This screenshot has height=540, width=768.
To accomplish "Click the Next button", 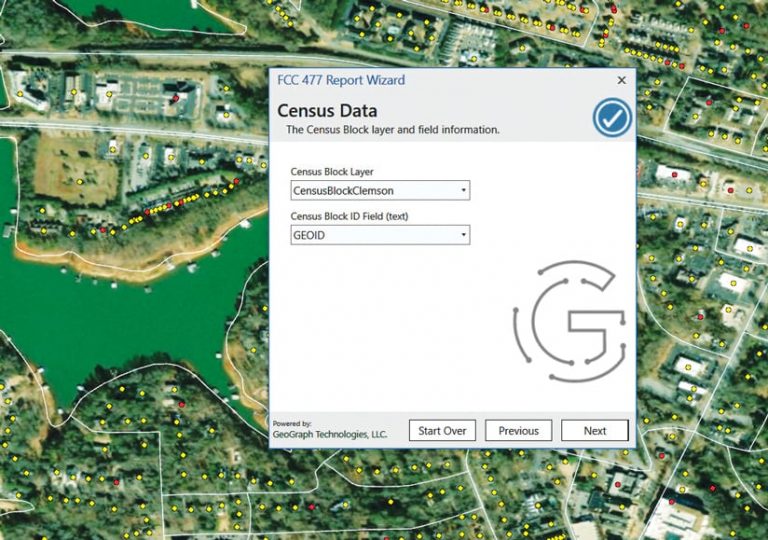I will (595, 430).
